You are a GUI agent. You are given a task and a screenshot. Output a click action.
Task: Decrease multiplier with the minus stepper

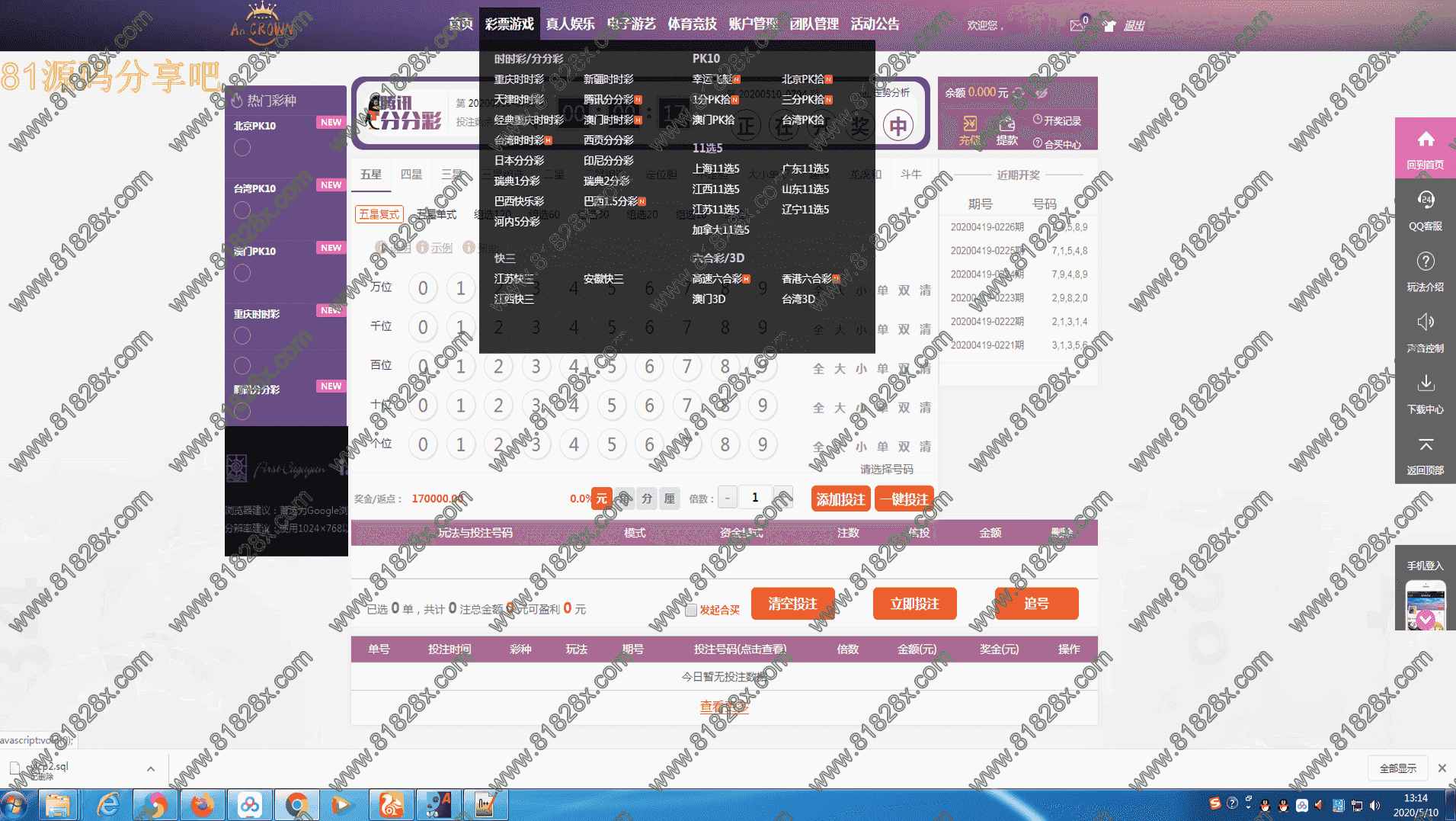click(728, 499)
